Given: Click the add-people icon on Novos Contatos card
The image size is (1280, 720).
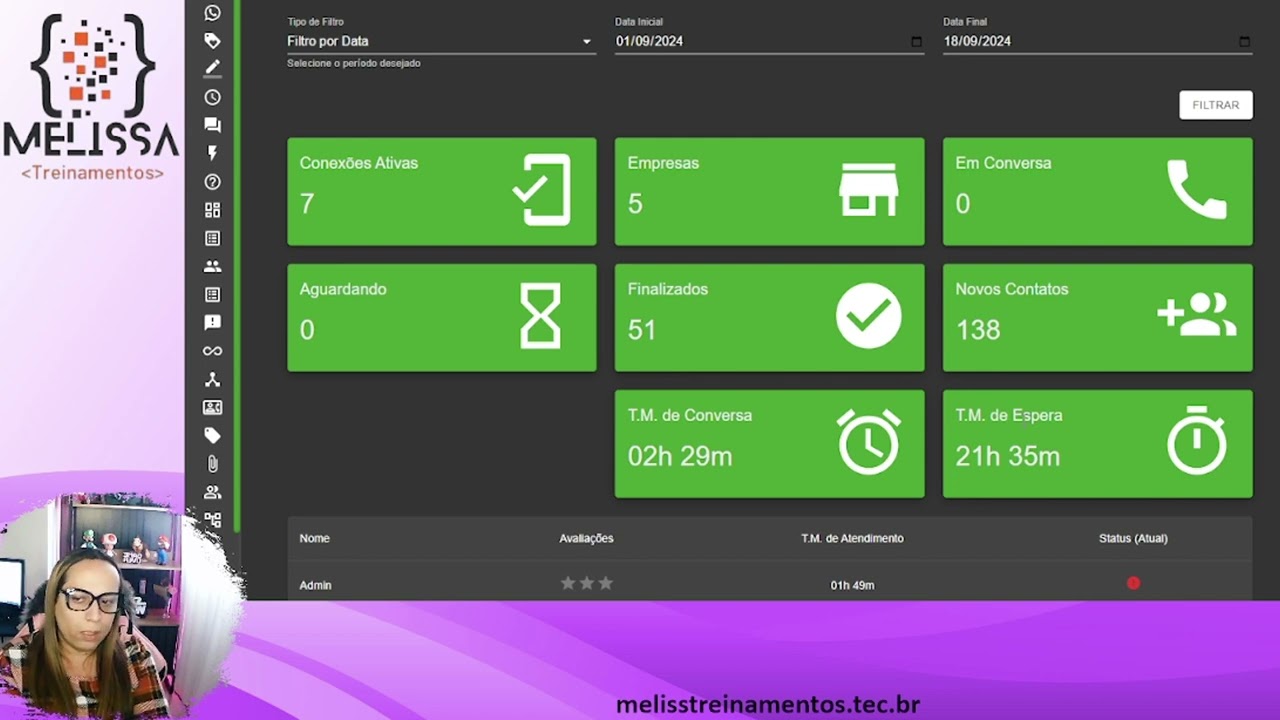Looking at the screenshot, I should click(x=1197, y=315).
